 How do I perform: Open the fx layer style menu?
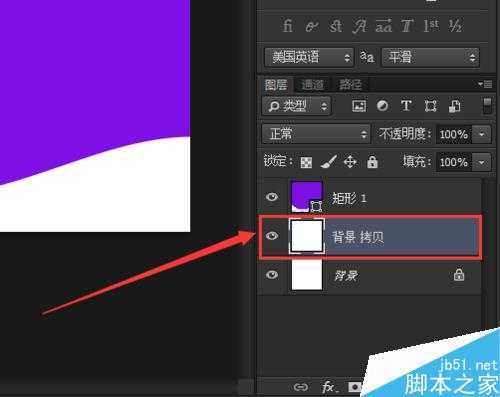pos(329,387)
